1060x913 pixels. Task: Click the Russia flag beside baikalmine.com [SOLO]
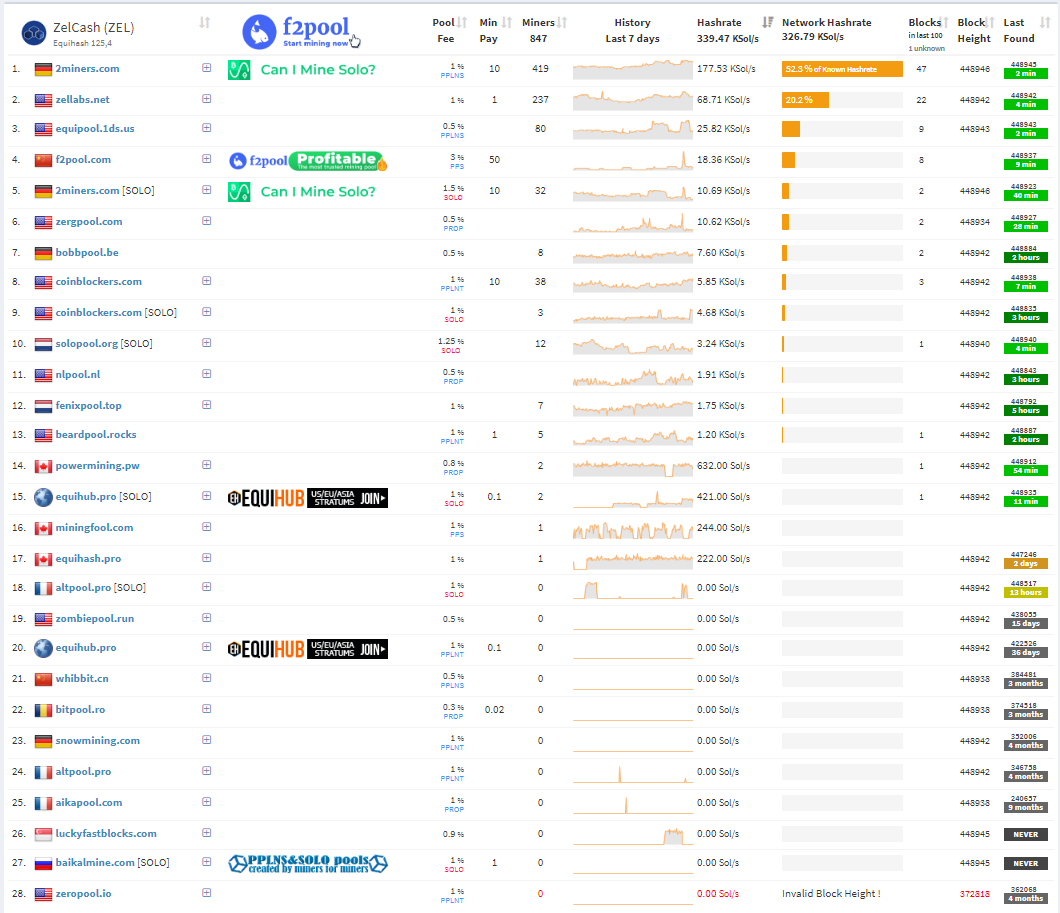pos(43,864)
